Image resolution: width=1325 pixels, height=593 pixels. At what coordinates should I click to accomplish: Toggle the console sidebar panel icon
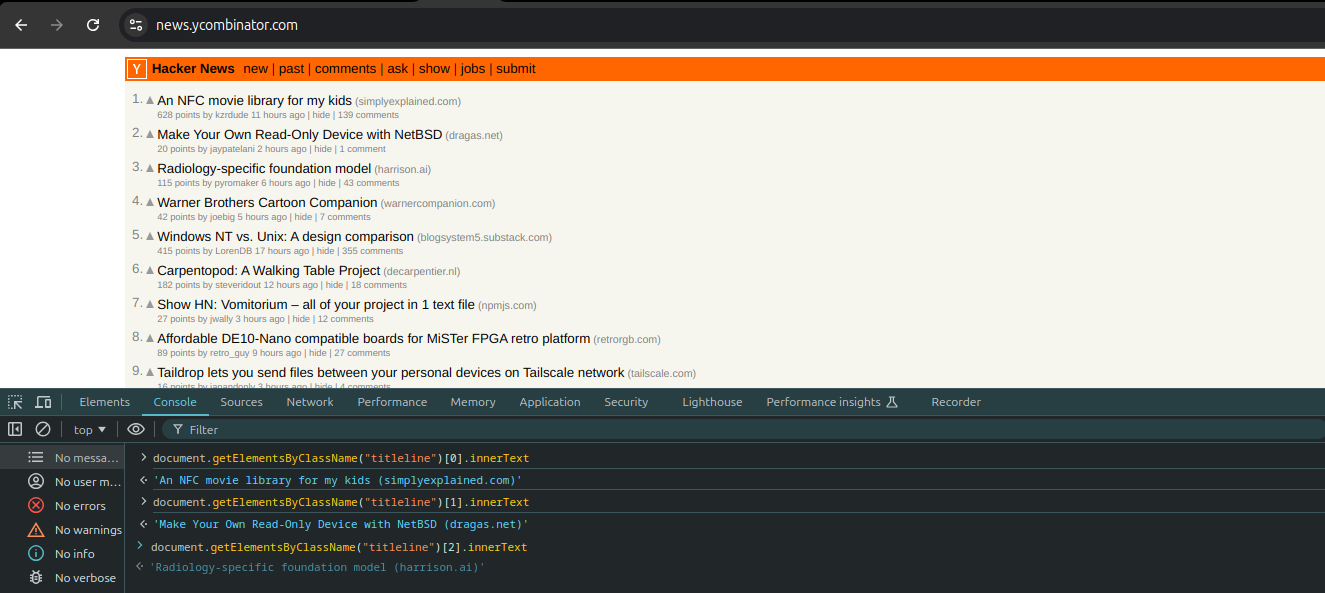(15, 429)
